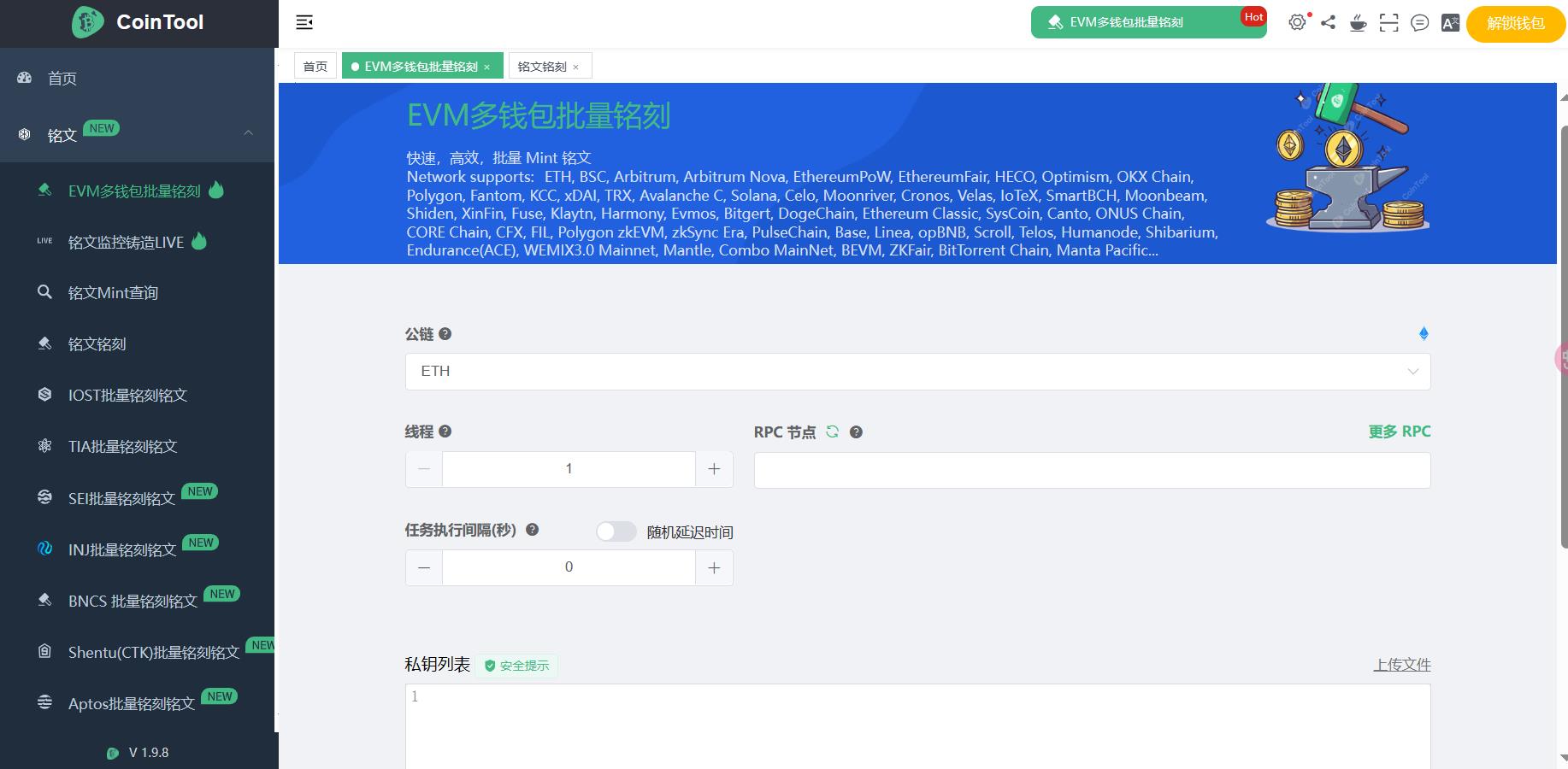Image resolution: width=1568 pixels, height=769 pixels.
Task: Click the coffee cup donate icon
Action: [x=1358, y=23]
